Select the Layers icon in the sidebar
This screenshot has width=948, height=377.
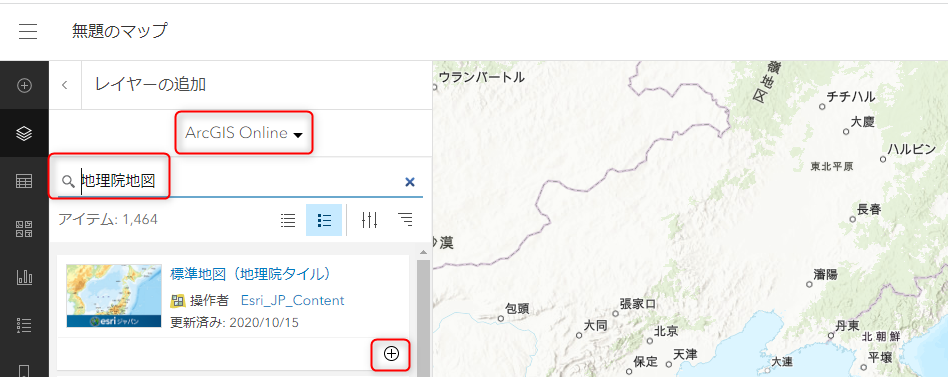tap(24, 134)
